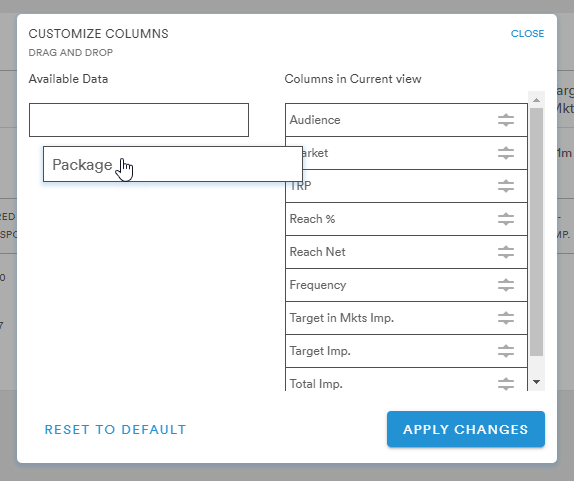Click the Available Data heading
Screen dimensions: 574x481
point(68,79)
